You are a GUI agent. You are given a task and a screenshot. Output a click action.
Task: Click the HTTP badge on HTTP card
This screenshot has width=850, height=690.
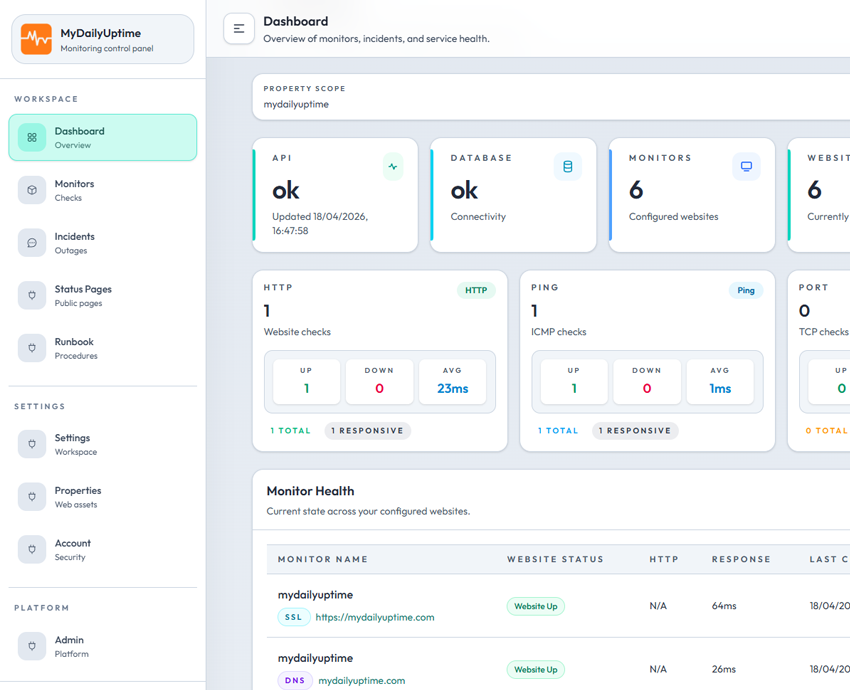(x=476, y=291)
